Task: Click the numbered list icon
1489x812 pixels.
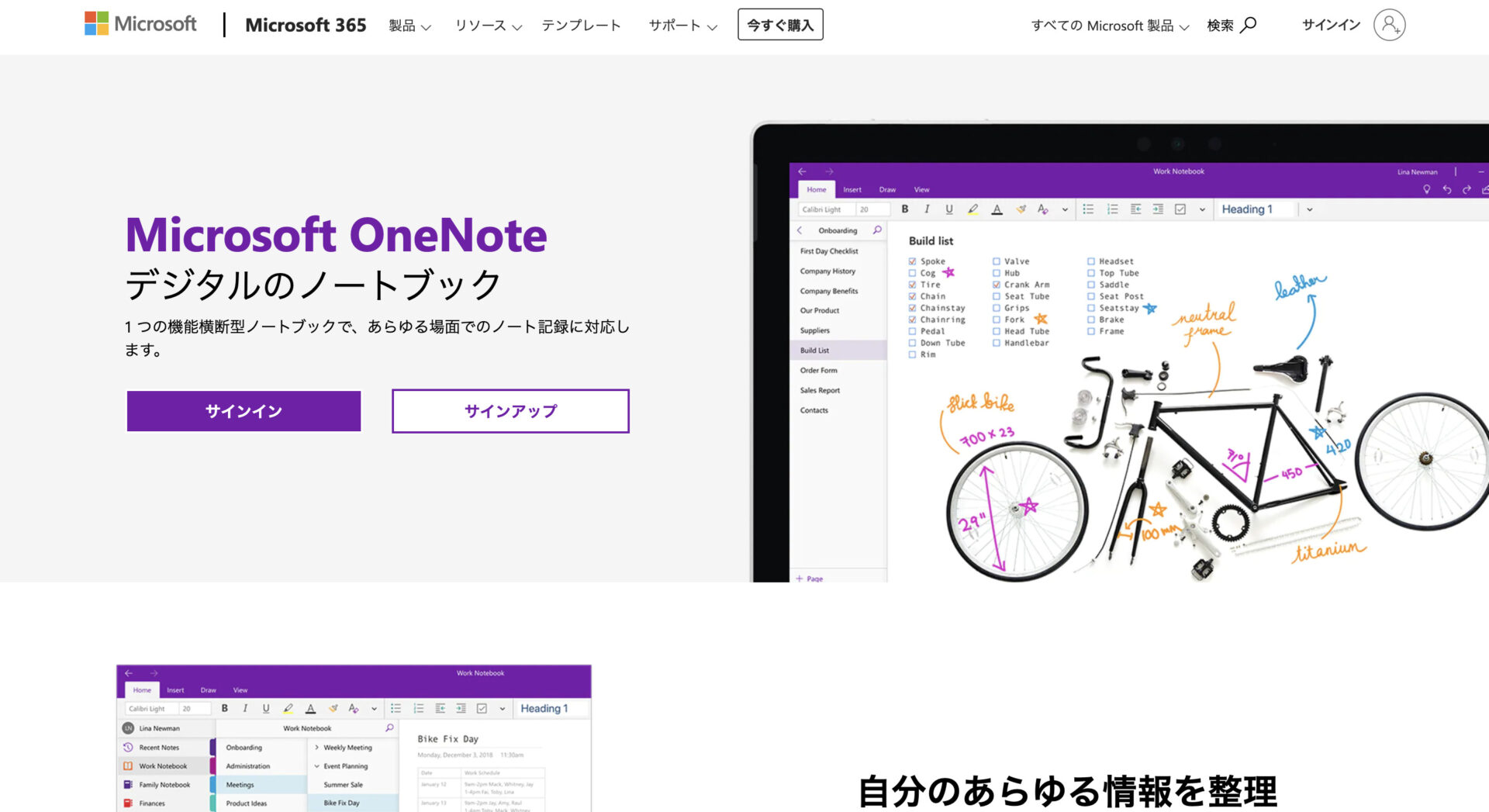Action: 1112,209
